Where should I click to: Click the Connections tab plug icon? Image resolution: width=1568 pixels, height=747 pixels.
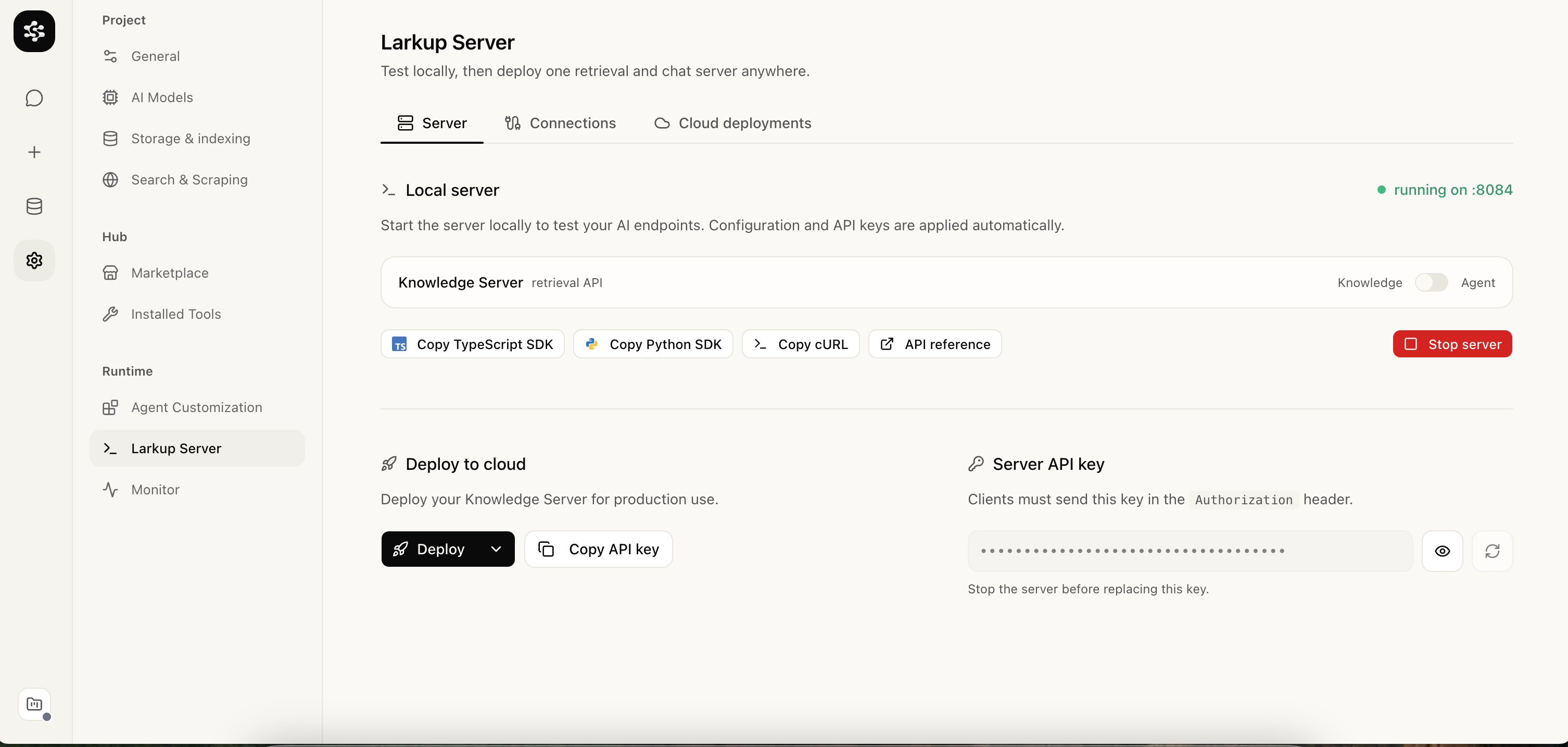click(x=513, y=123)
